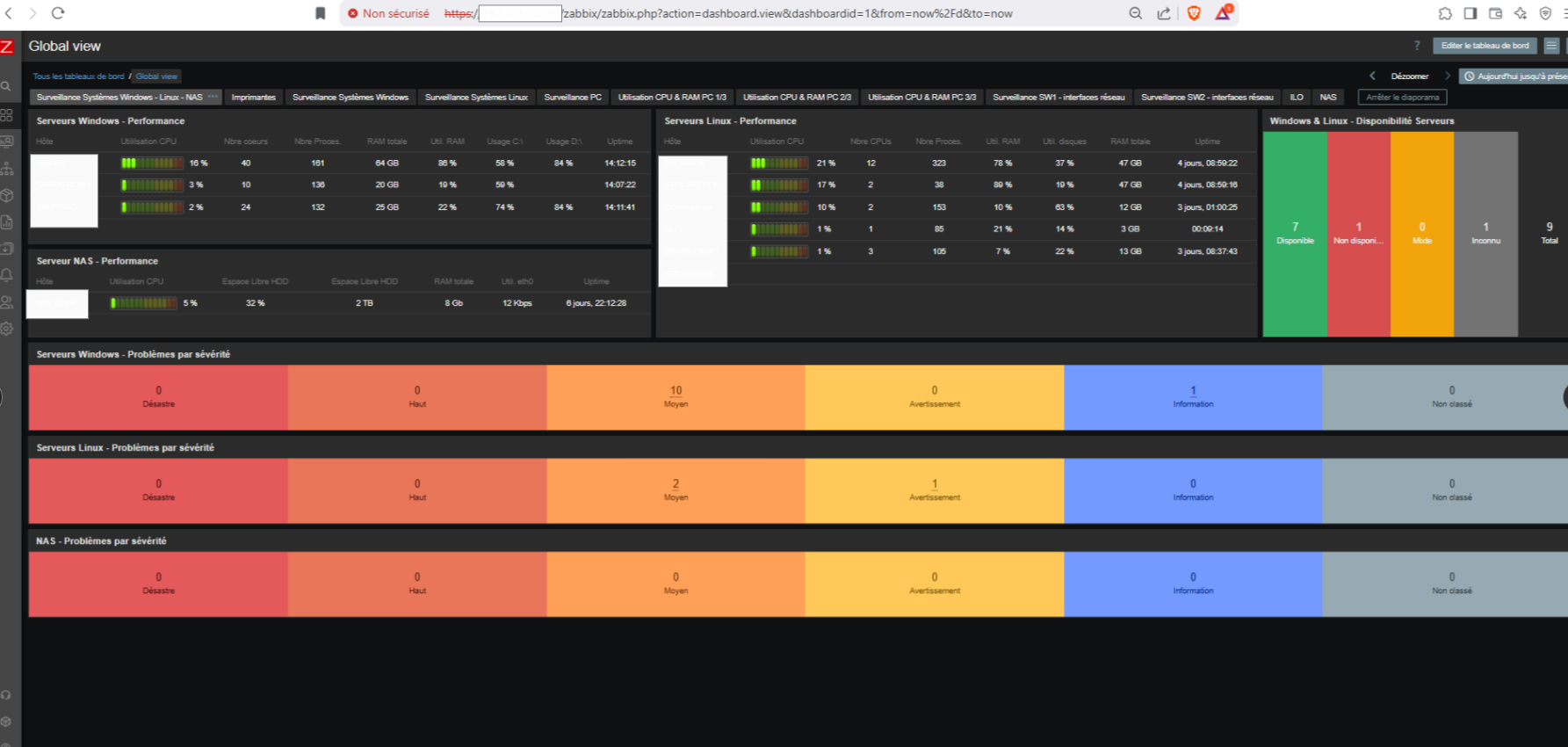
Task: Open the sidebar search icon
Action: click(6, 86)
